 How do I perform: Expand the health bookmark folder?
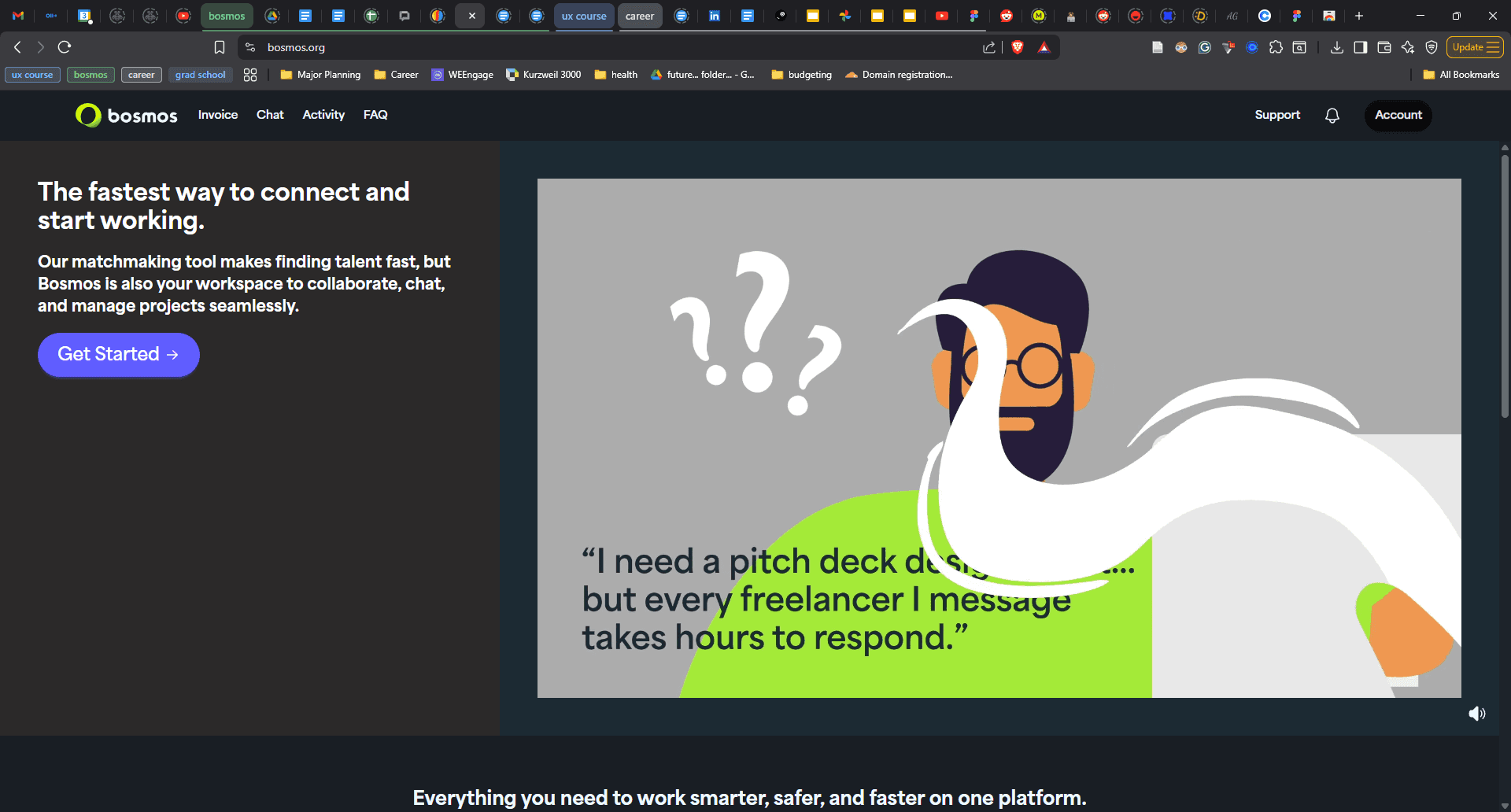click(616, 75)
